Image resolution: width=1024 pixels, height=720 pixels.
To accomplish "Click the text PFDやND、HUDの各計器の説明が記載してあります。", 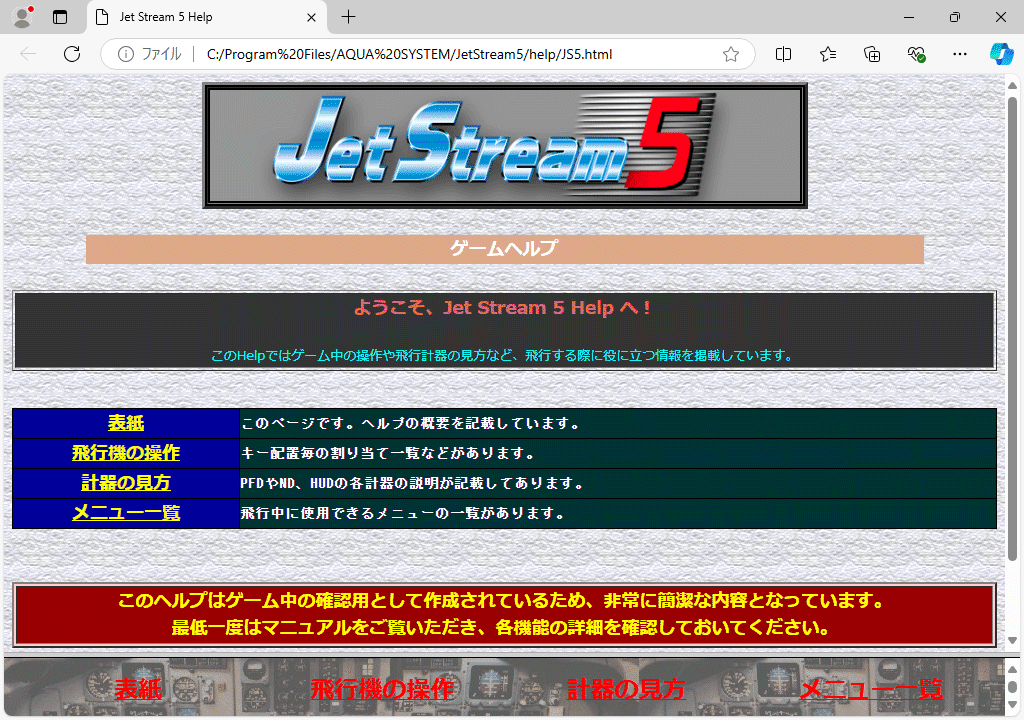I will (411, 483).
